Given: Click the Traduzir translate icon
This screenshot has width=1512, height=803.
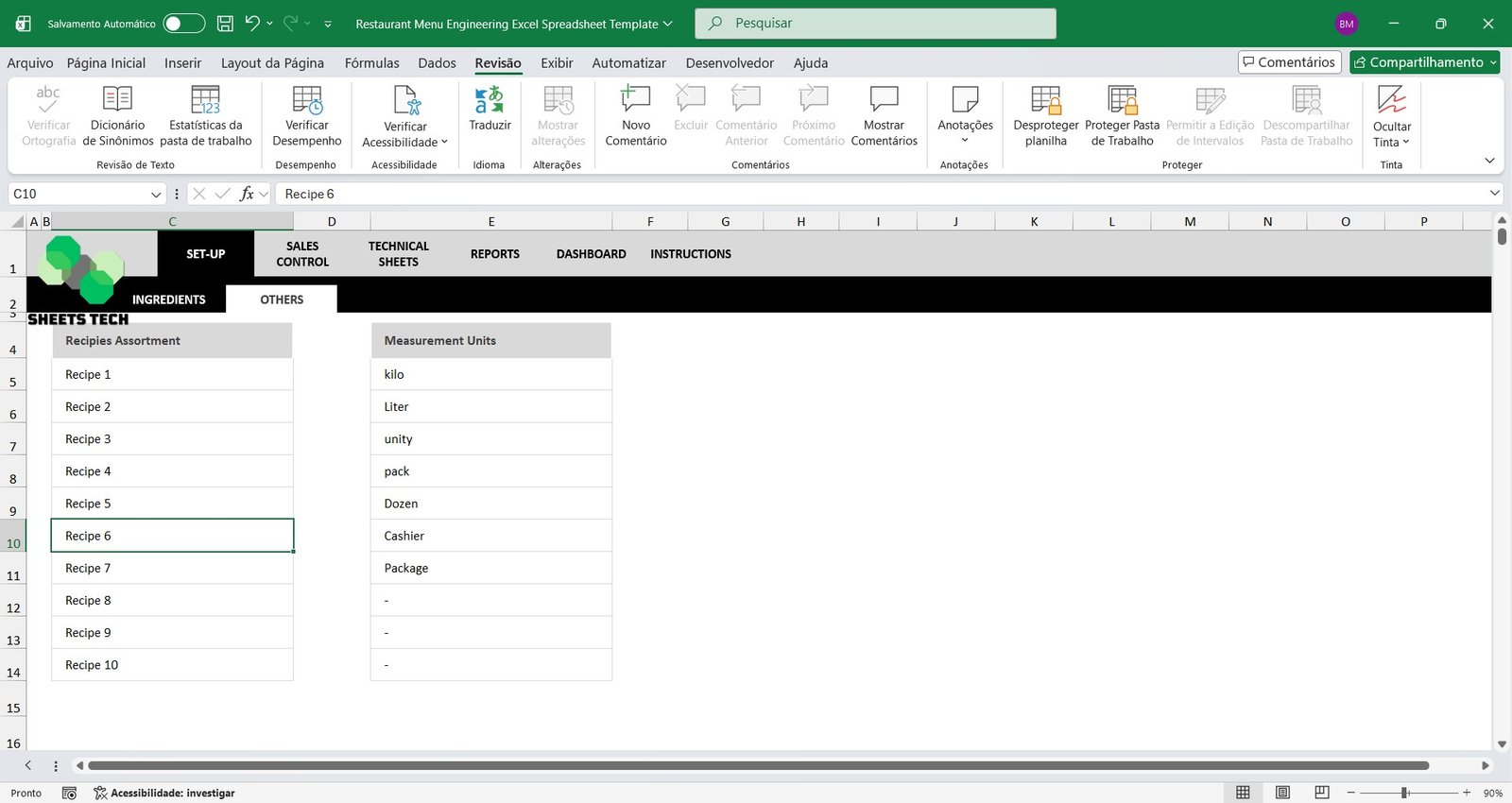Looking at the screenshot, I should [489, 100].
